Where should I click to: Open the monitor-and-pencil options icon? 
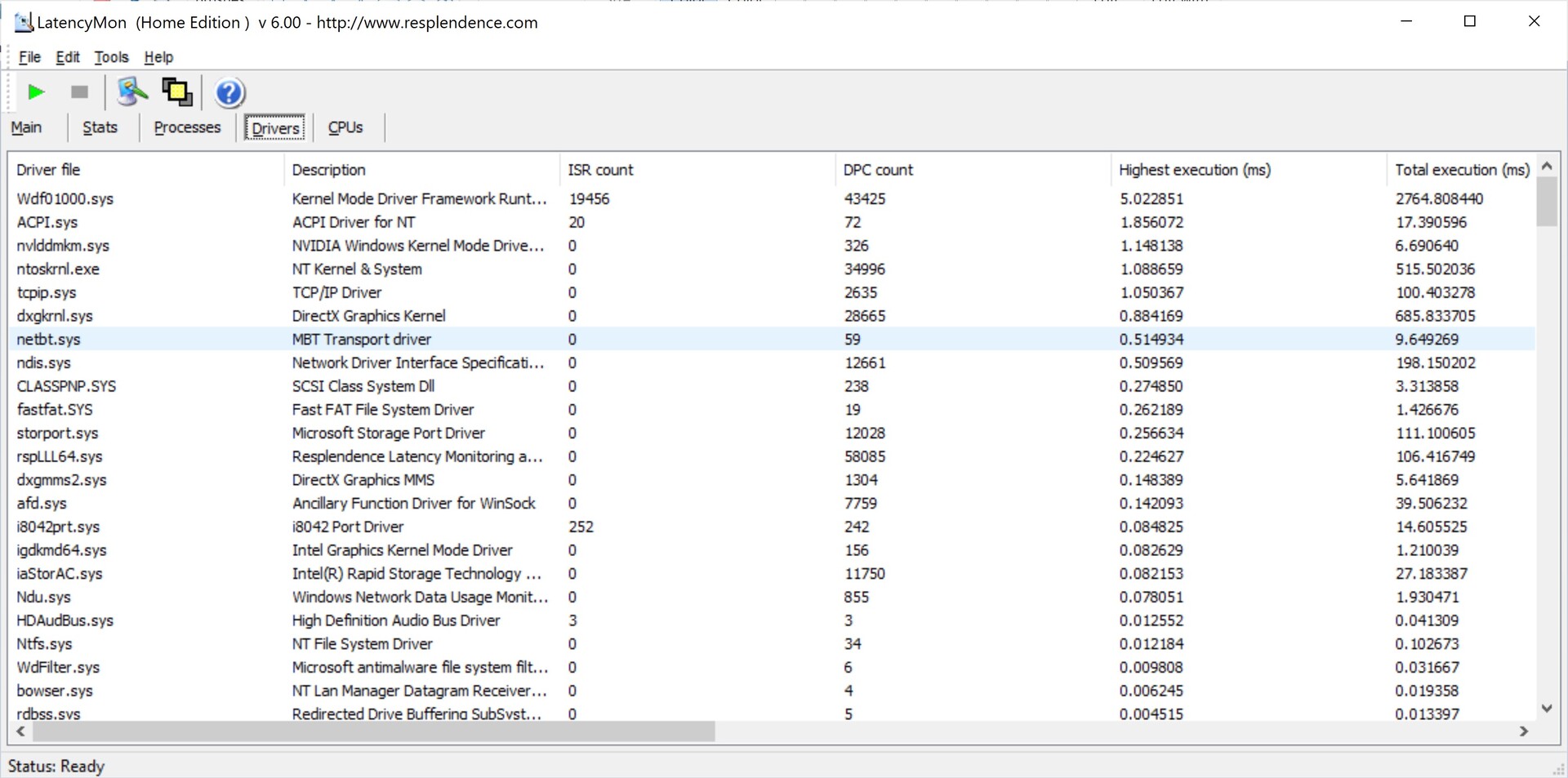131,92
